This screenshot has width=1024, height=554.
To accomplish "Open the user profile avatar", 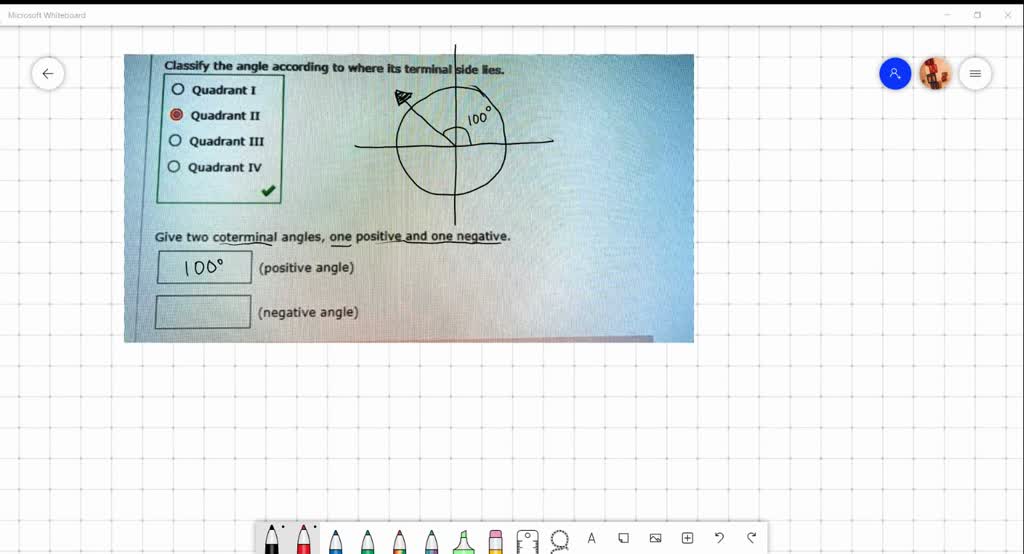I will 935,73.
